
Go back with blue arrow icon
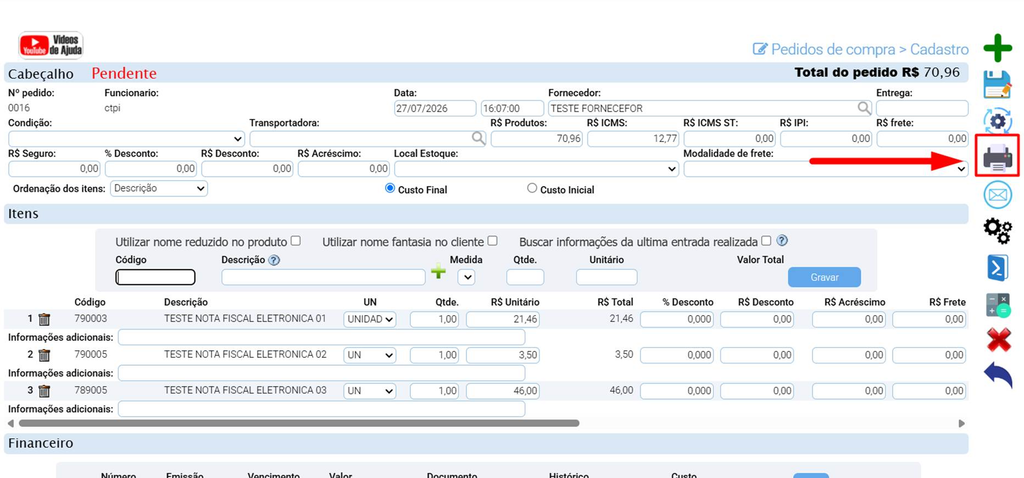[997, 376]
